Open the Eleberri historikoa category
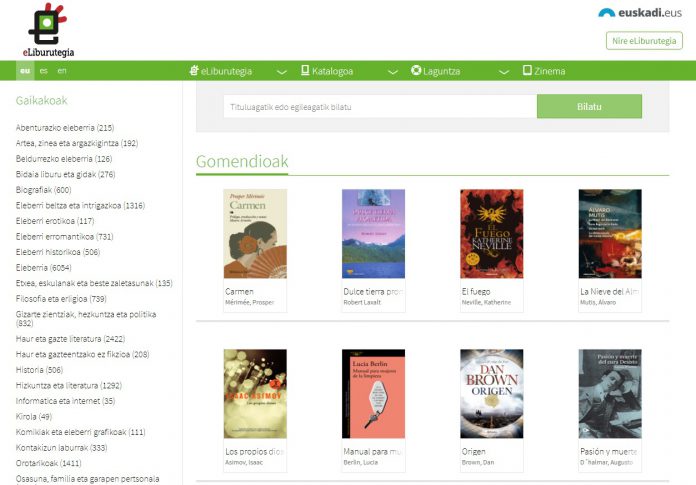The image size is (696, 485). 57,252
